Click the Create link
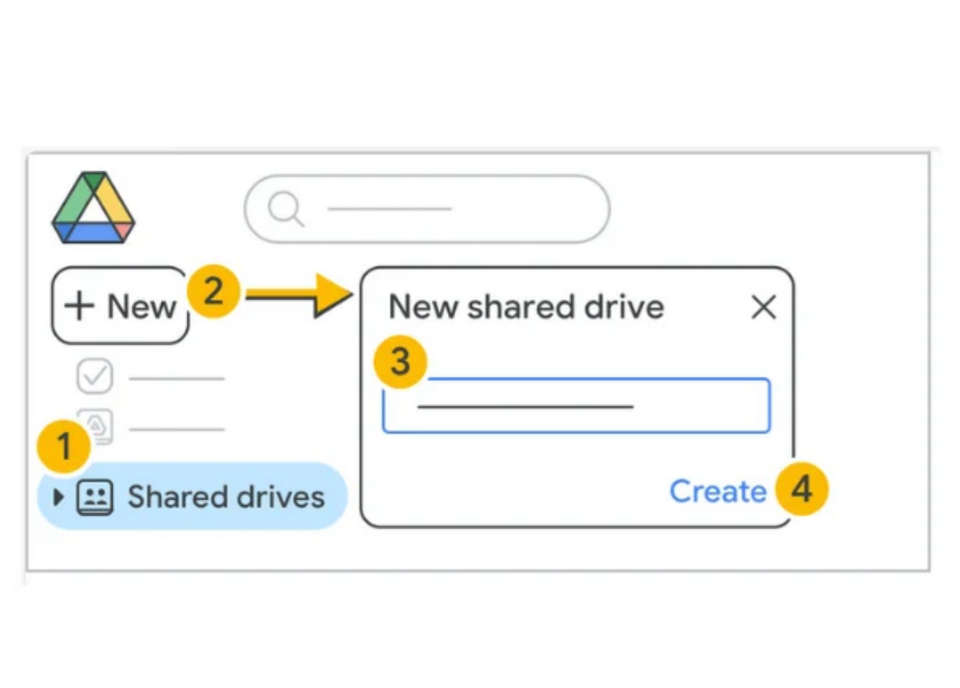This screenshot has height=688, width=960. pos(717,491)
